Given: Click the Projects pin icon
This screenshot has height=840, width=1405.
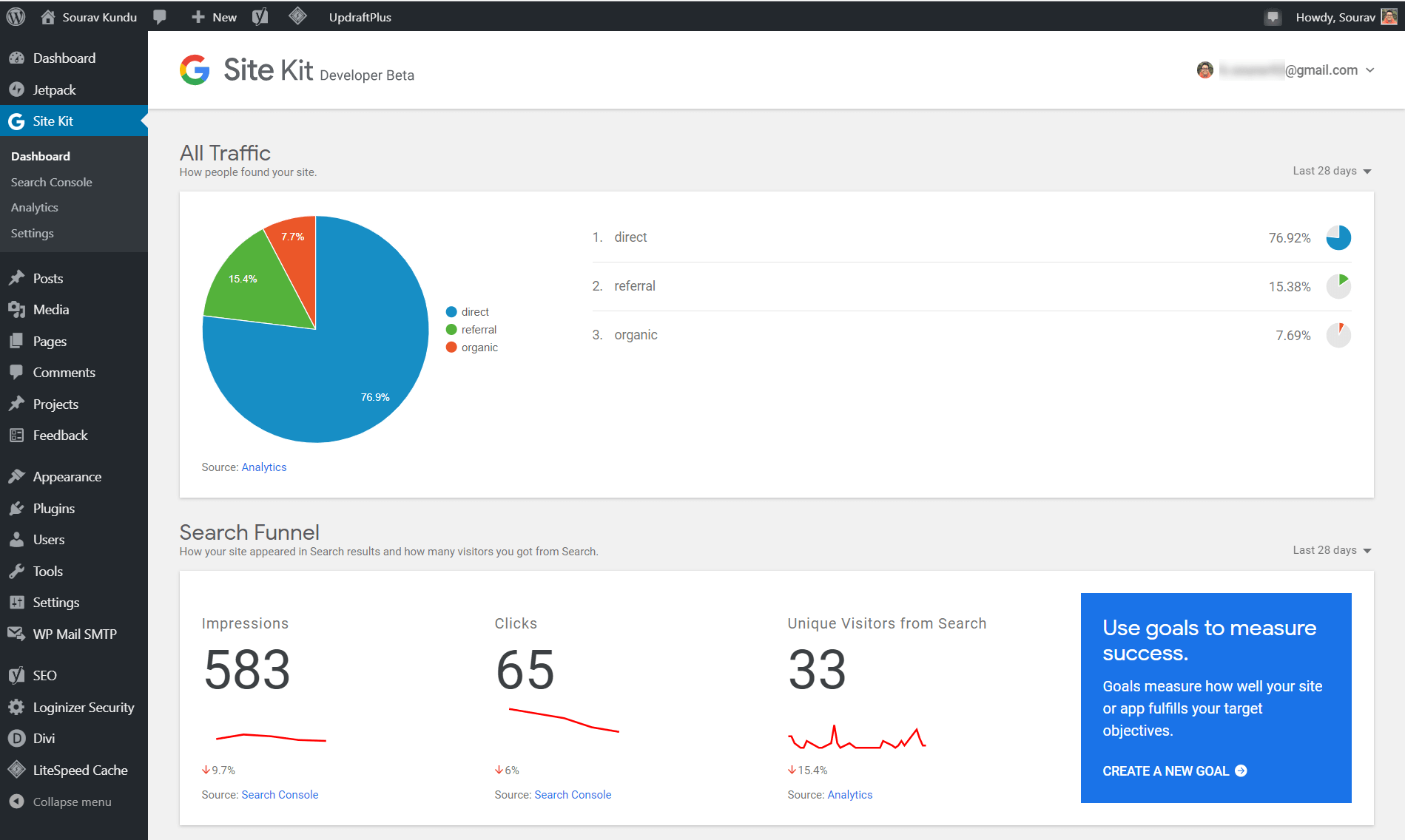Looking at the screenshot, I should coord(16,404).
